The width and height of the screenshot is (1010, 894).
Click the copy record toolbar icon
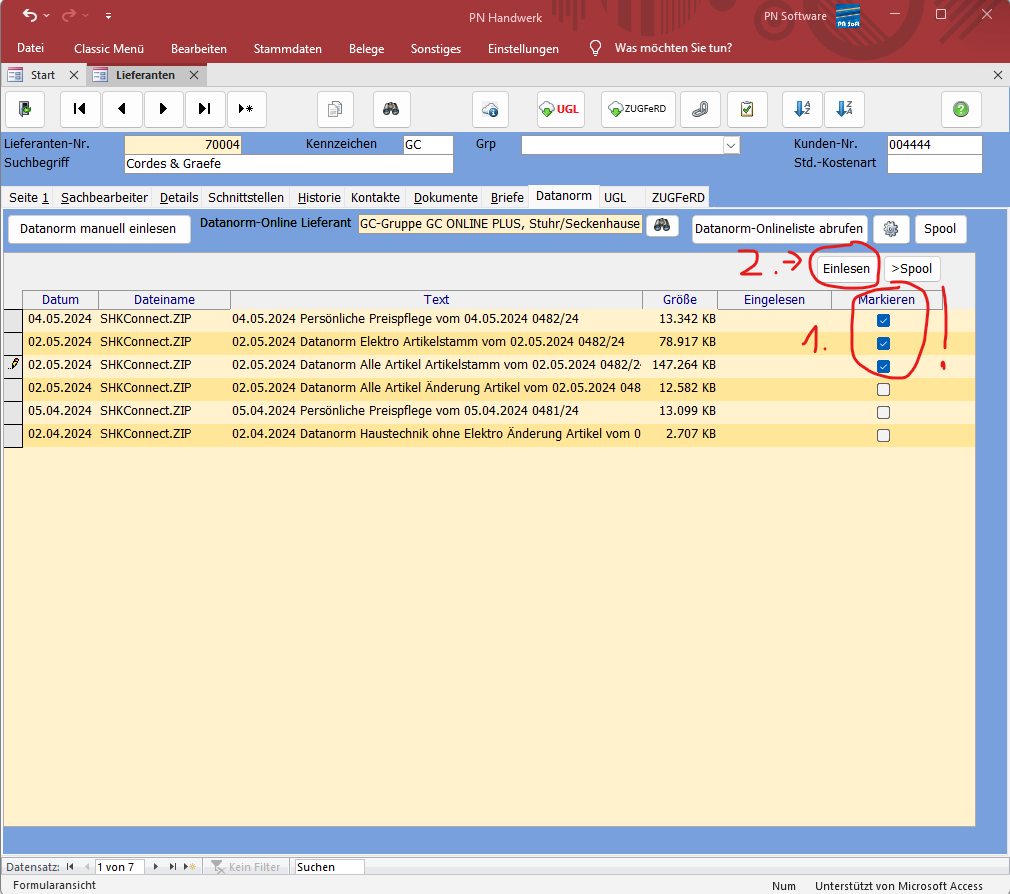[335, 109]
